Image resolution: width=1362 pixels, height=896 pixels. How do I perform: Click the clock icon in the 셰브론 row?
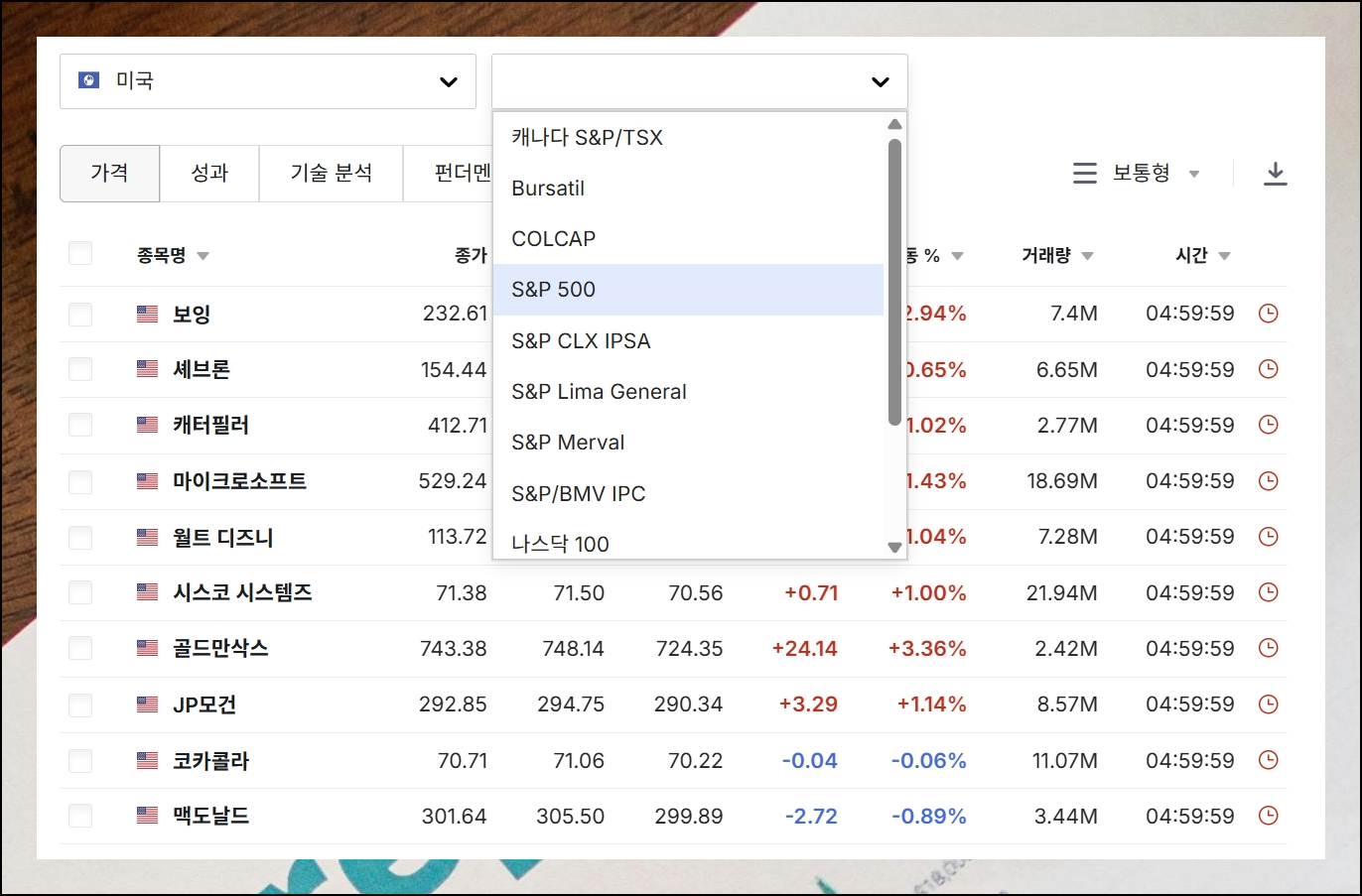1268,369
